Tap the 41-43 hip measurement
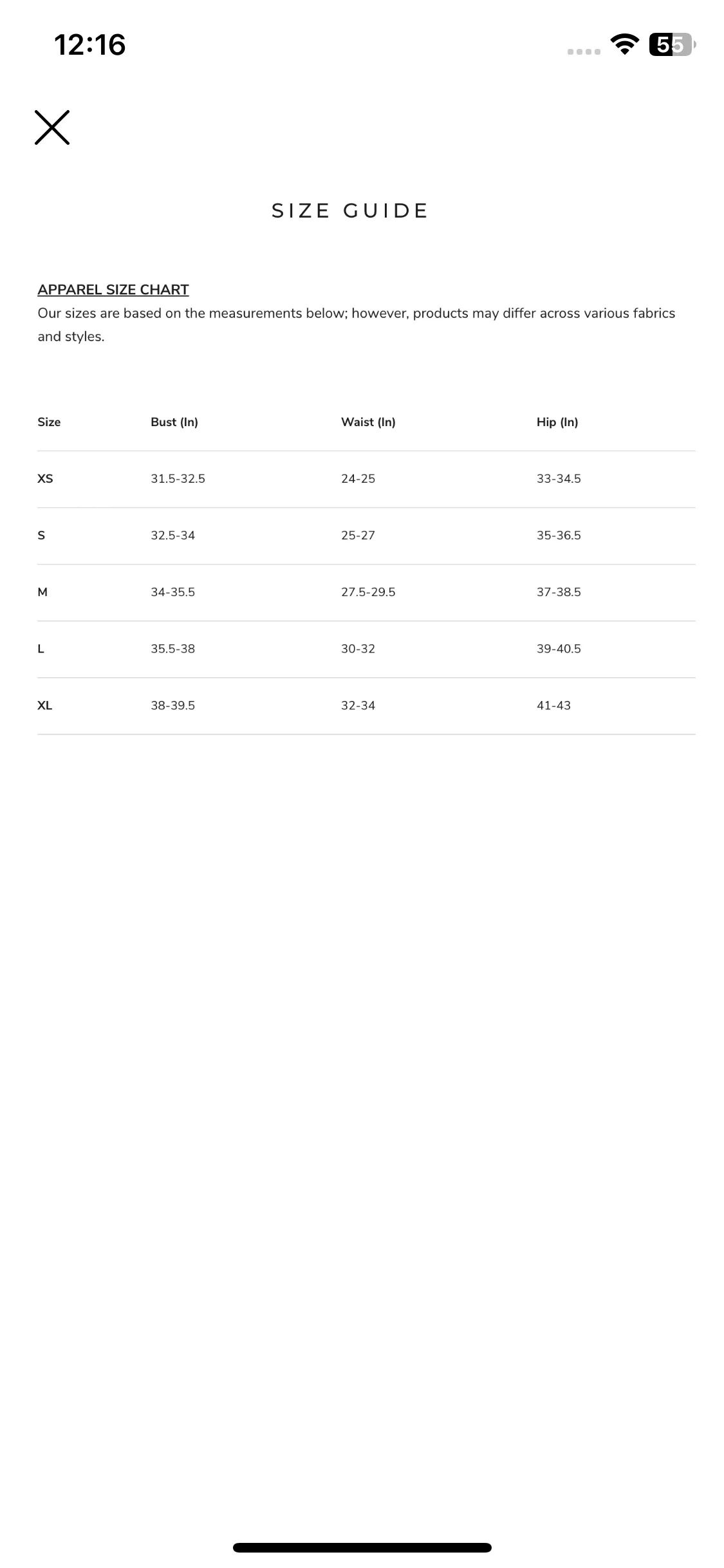This screenshot has width=724, height=1568. coord(553,705)
